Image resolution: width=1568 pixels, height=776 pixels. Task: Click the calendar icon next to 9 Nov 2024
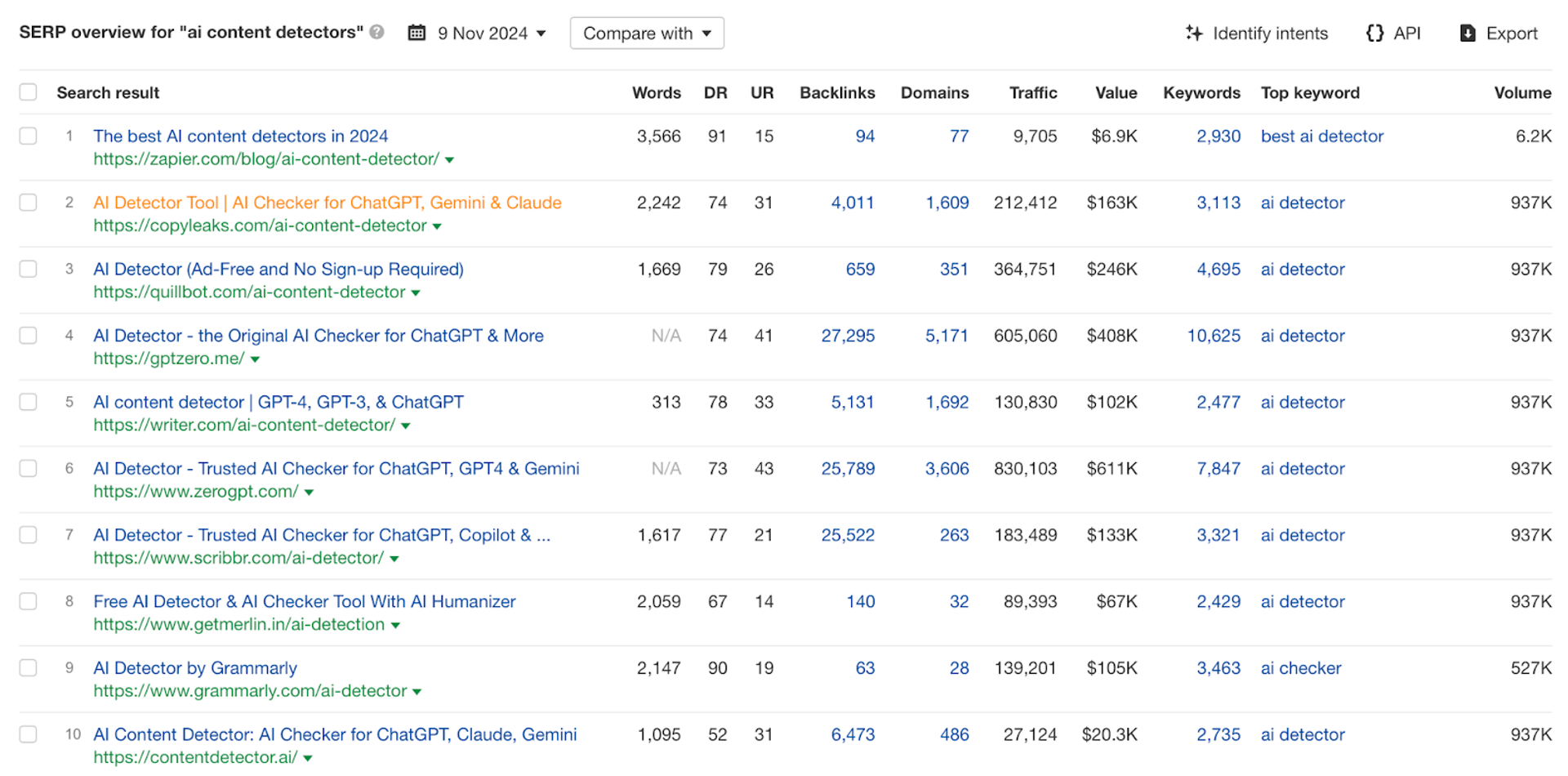pos(416,33)
